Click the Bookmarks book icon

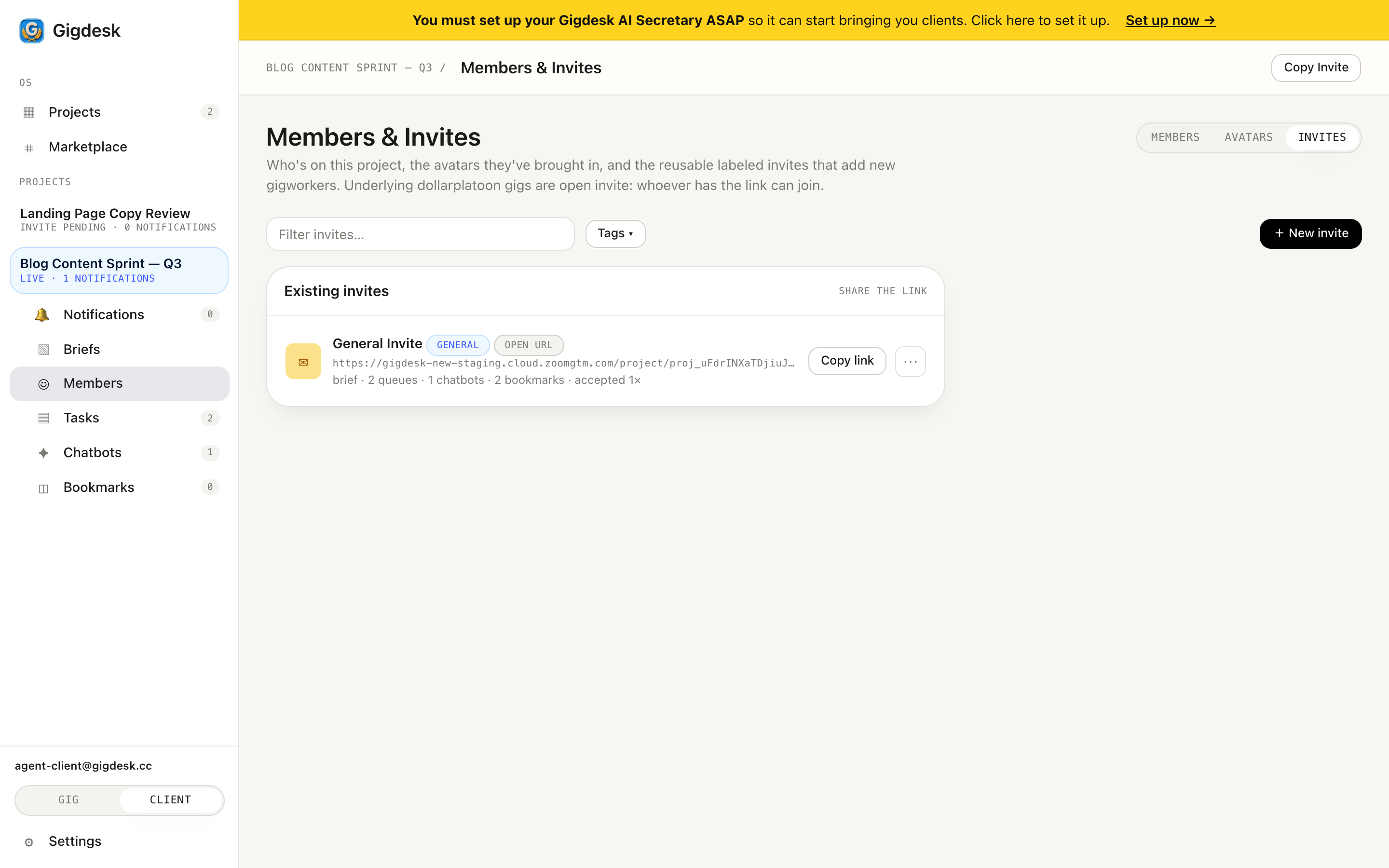click(x=43, y=488)
